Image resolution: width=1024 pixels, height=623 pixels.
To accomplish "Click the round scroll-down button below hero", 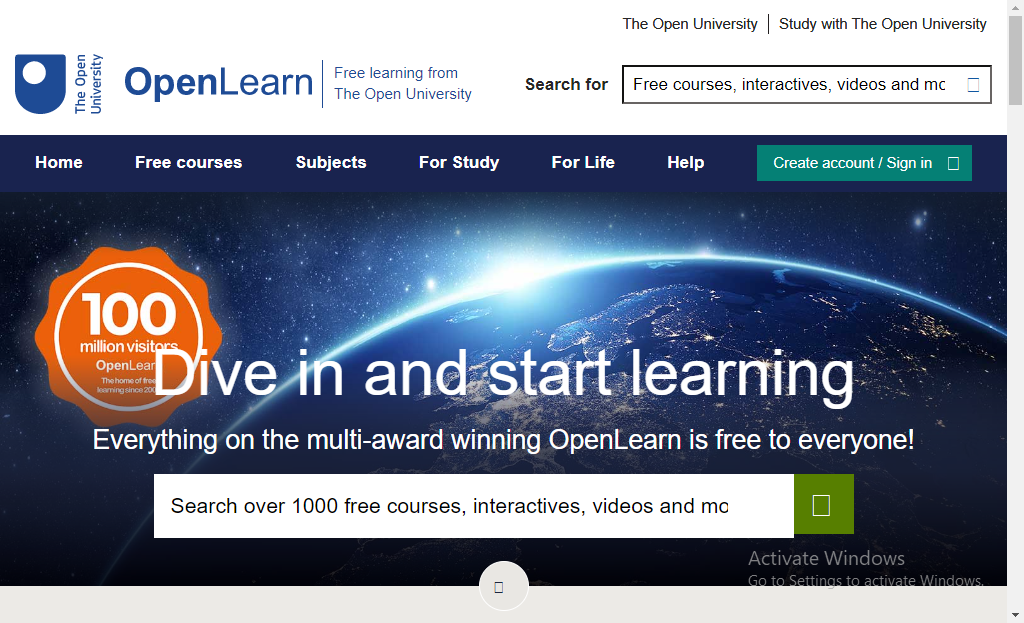I will tap(504, 586).
